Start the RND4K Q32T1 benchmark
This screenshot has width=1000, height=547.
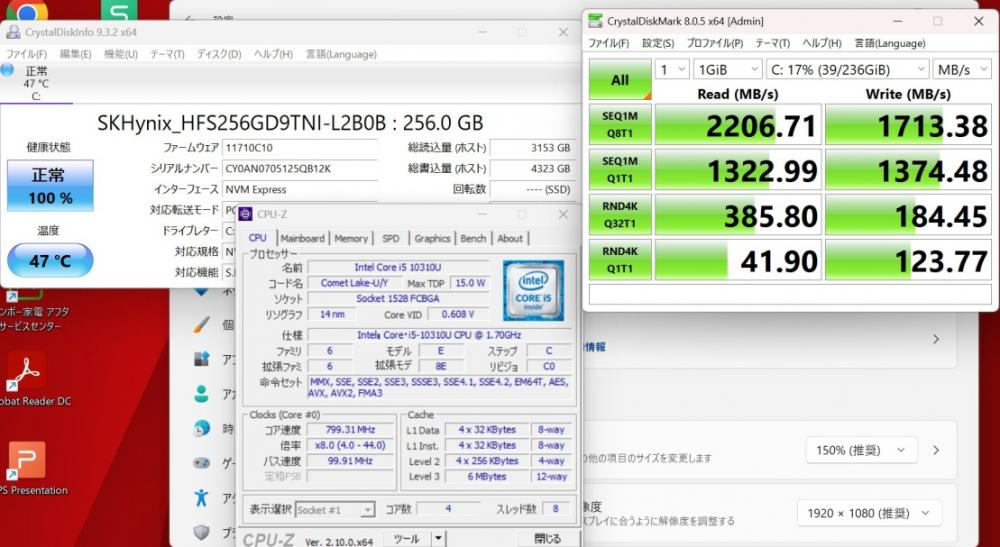(619, 215)
